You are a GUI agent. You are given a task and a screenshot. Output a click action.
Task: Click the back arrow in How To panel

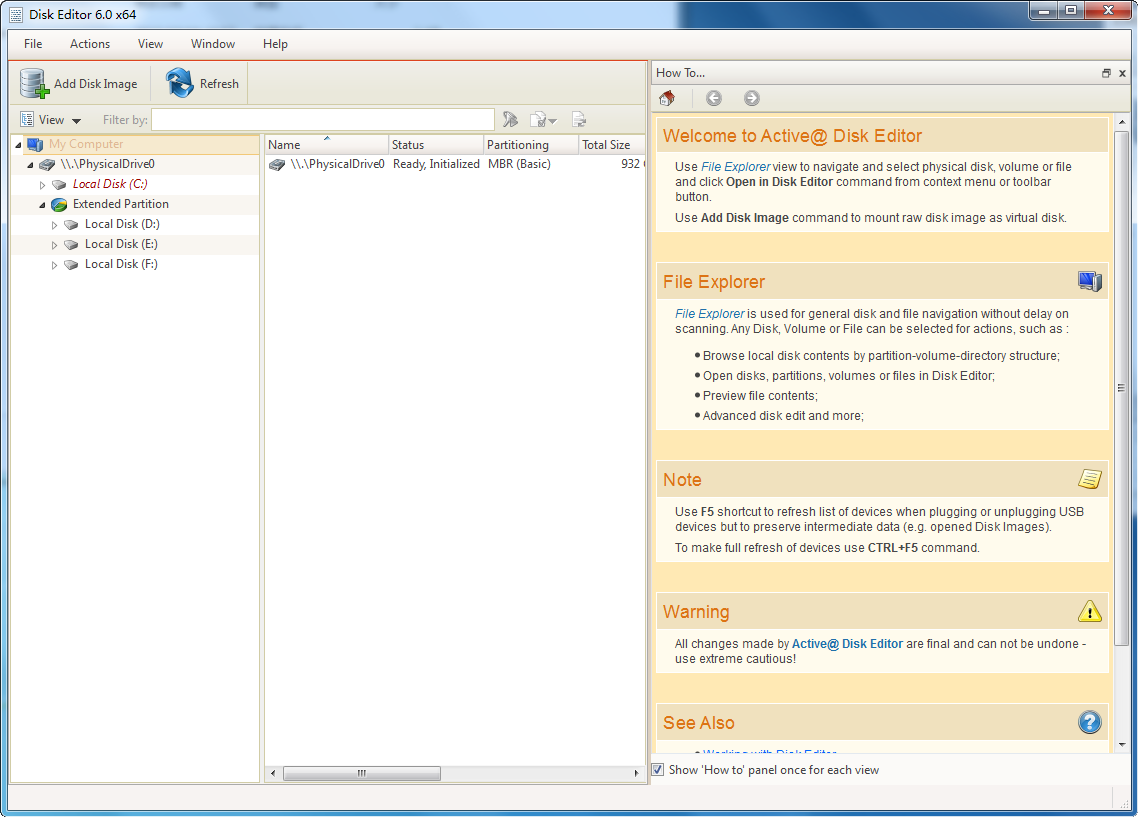click(713, 98)
